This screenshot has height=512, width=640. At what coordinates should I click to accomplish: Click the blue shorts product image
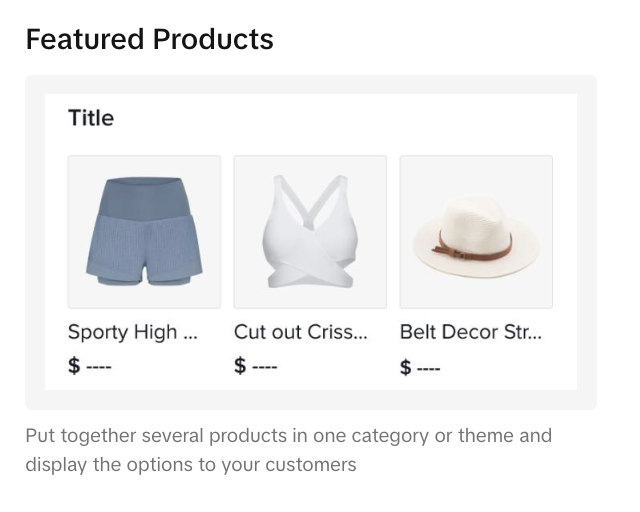(144, 232)
